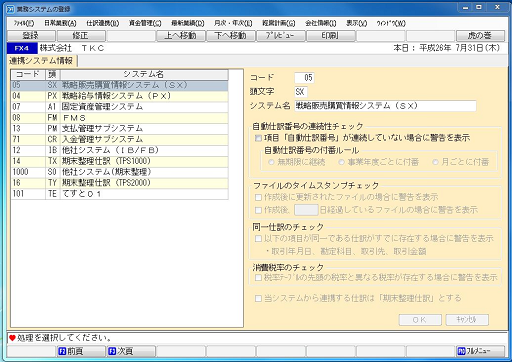Screen dimensions: 512x362
Task: Open the ウィンドウ(W) menu
Action: (x=391, y=23)
